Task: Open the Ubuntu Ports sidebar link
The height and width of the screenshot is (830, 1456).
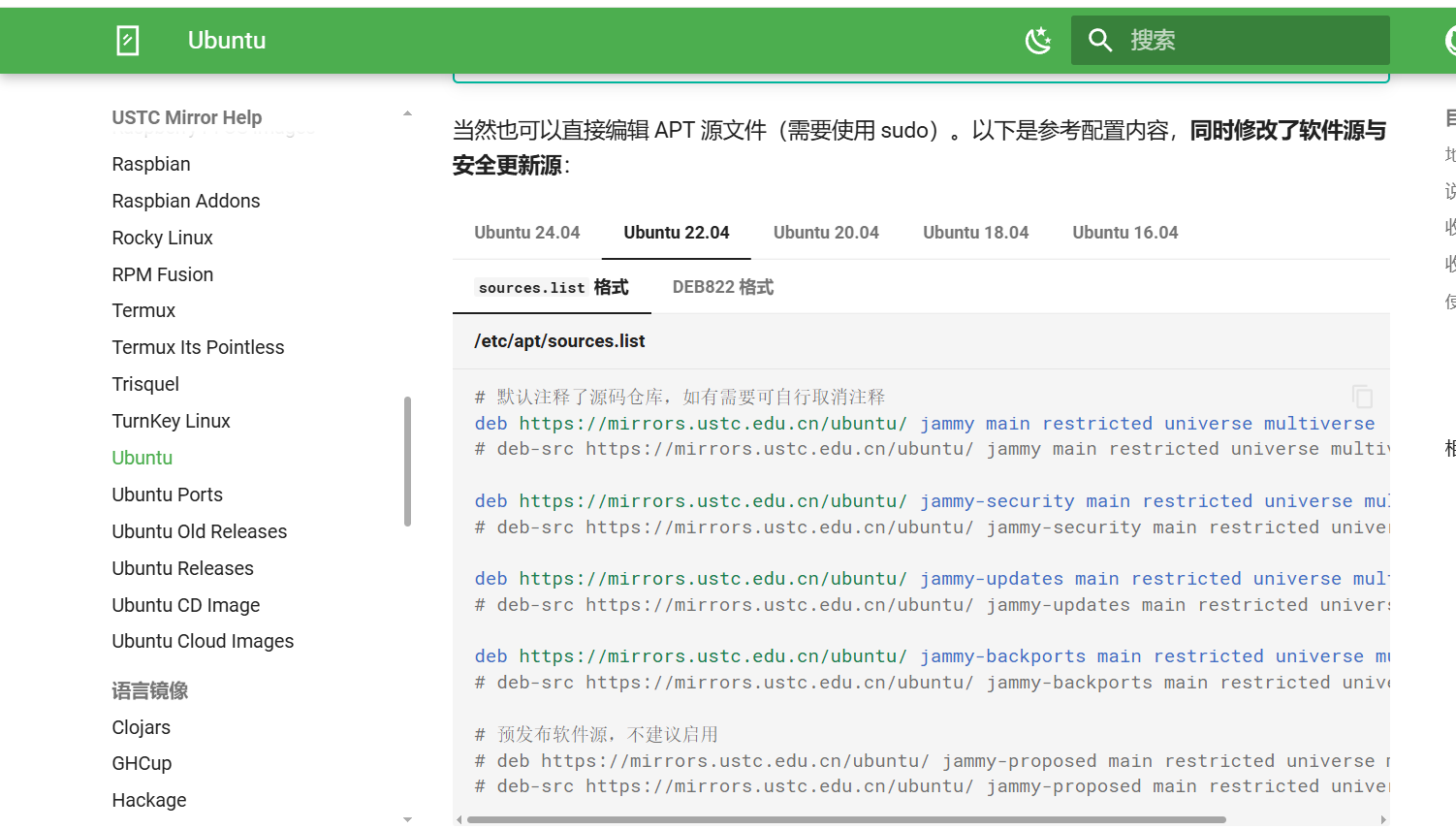Action: click(x=167, y=495)
